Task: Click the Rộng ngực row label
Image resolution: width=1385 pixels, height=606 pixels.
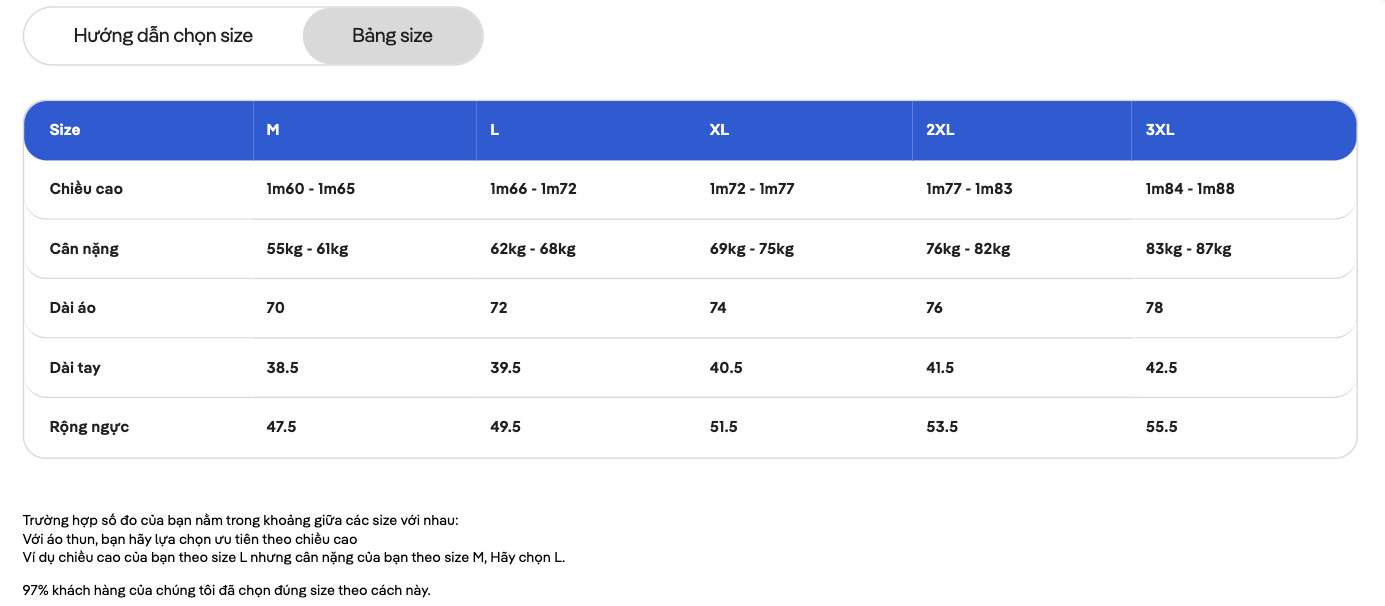Action: [x=90, y=426]
